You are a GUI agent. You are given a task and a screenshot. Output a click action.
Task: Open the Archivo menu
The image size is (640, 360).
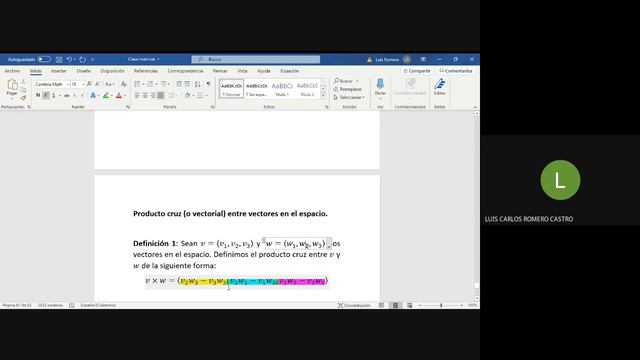point(12,71)
